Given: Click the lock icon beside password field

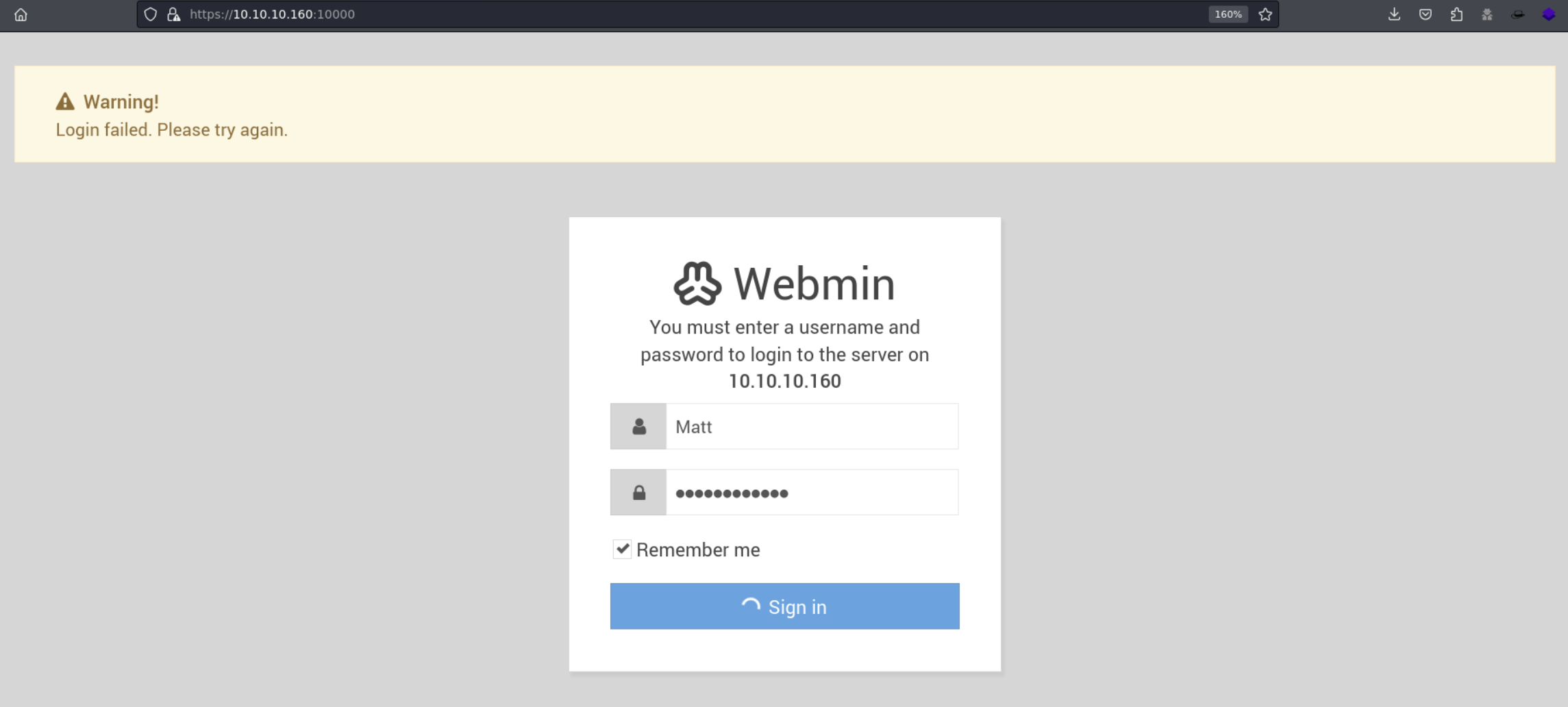Looking at the screenshot, I should (x=638, y=492).
